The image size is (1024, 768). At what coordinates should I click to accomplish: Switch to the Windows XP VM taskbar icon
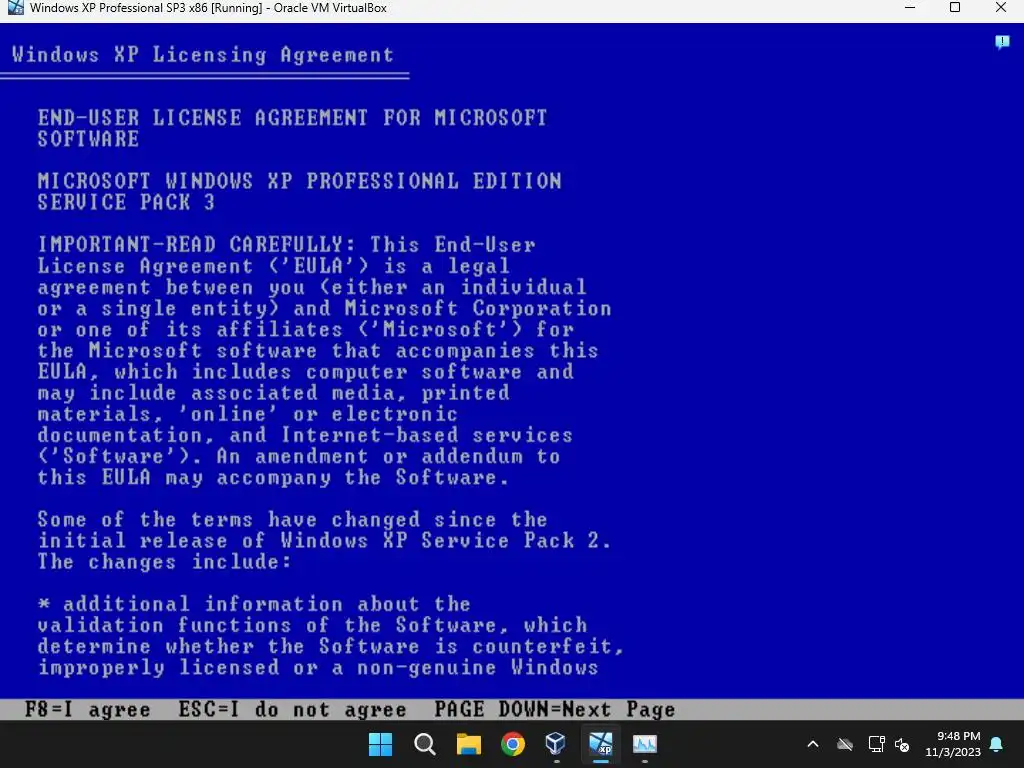pos(601,744)
